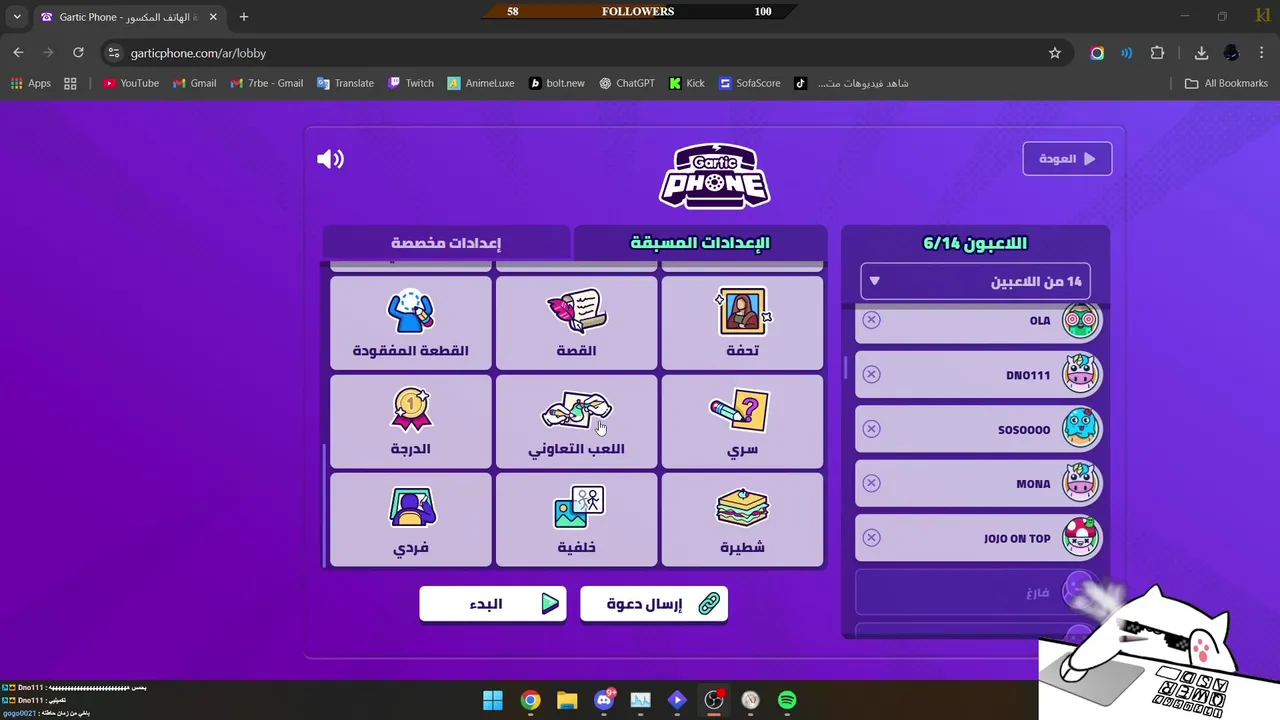
Task: Open ChatGPT bookmark
Action: tap(627, 83)
